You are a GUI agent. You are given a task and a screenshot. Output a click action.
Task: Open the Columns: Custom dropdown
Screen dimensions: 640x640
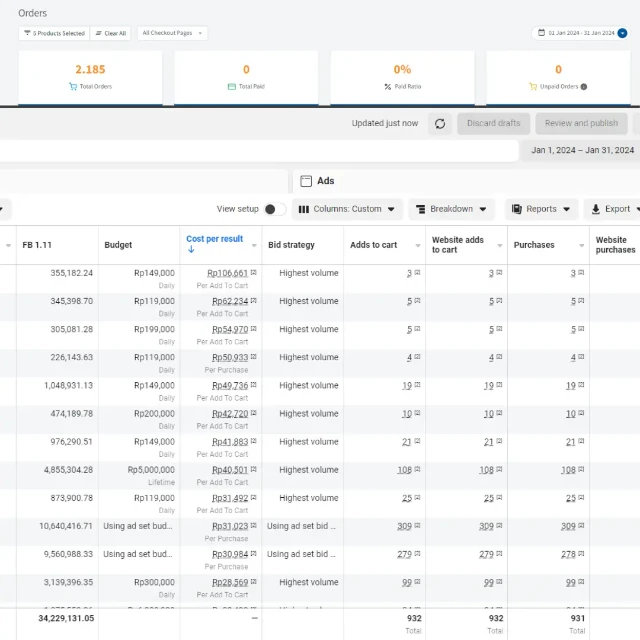[347, 209]
